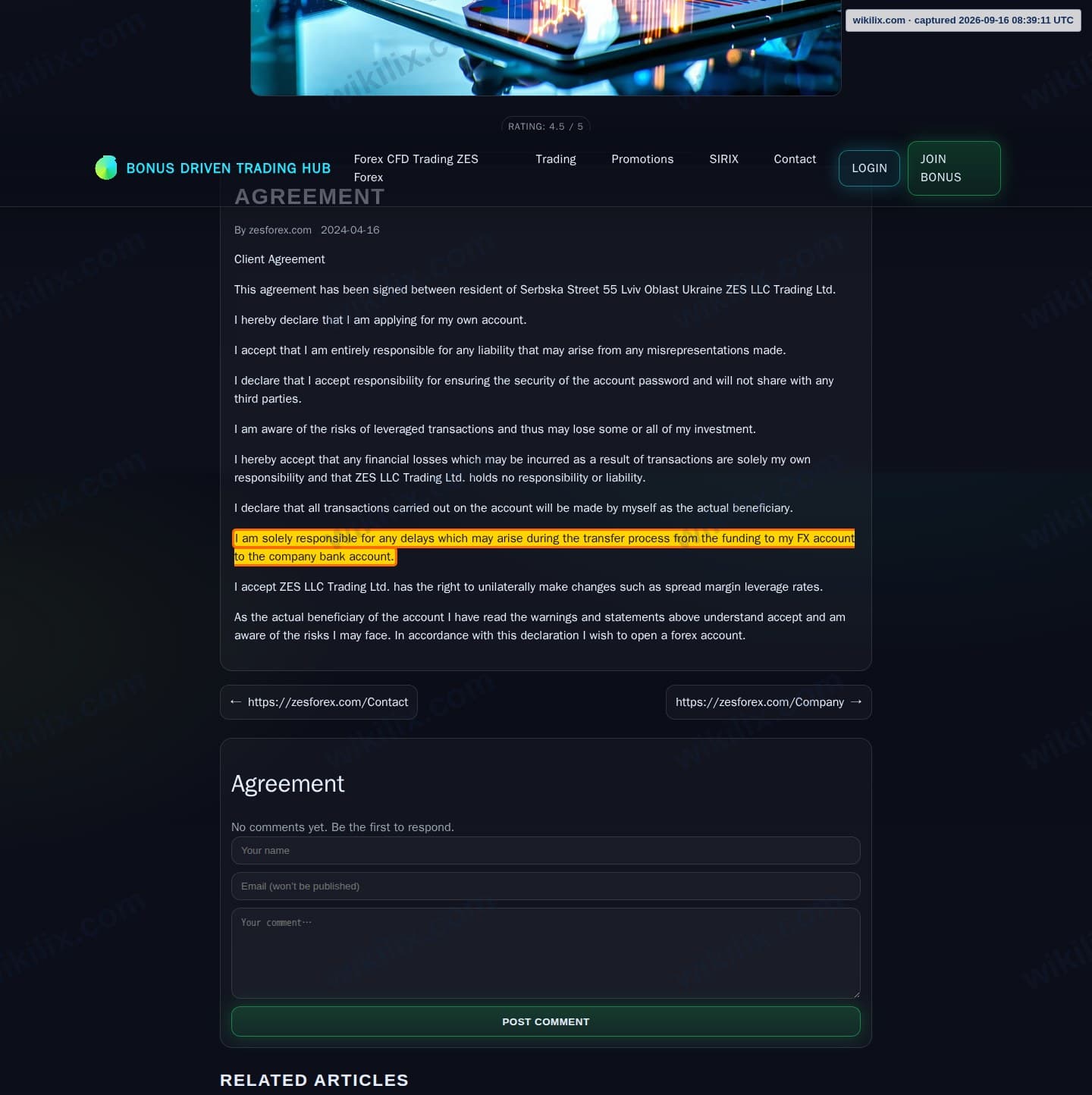Open the SIRIX navigation link

click(723, 159)
